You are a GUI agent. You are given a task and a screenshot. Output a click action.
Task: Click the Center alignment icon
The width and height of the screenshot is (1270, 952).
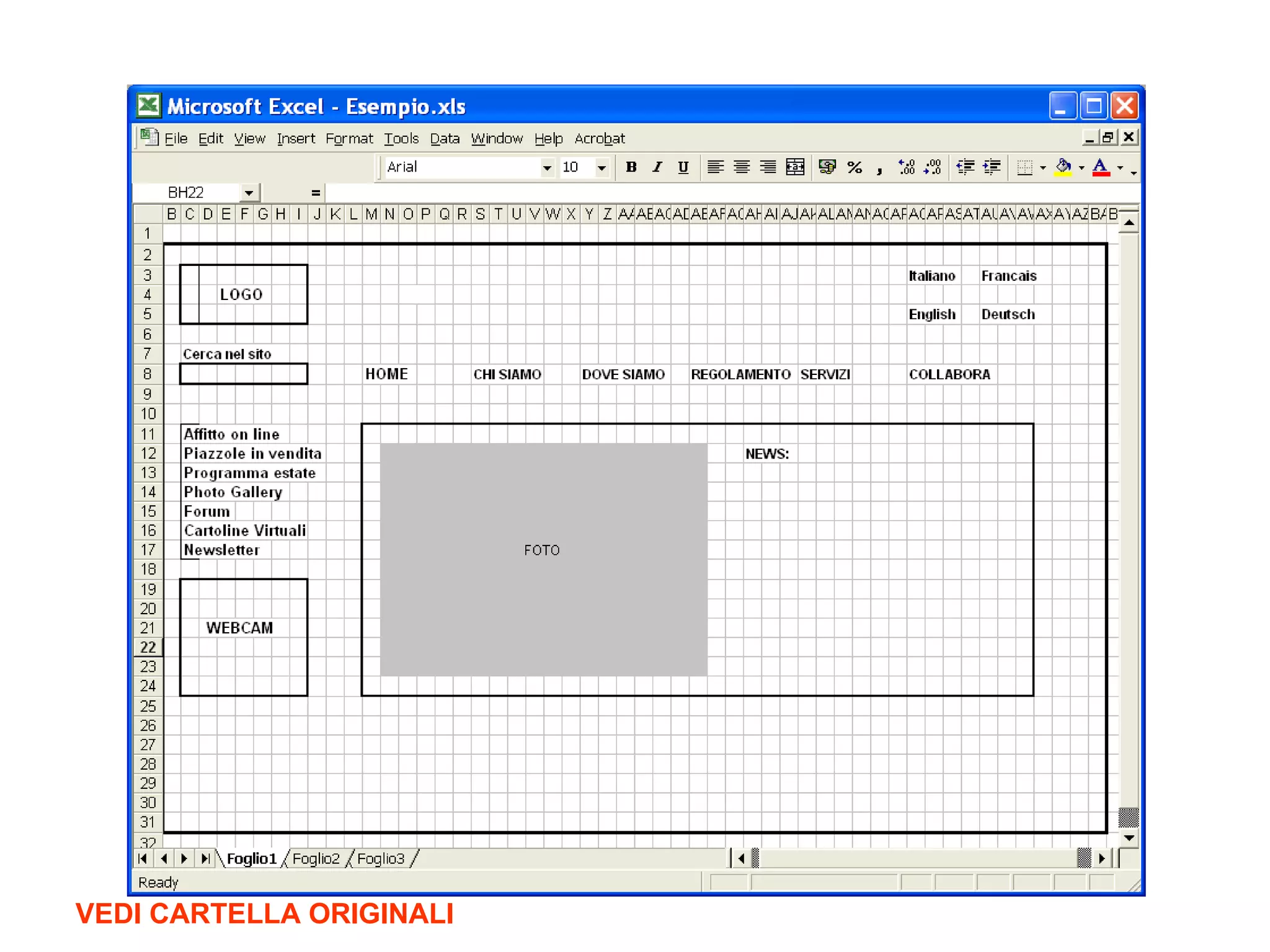click(741, 167)
